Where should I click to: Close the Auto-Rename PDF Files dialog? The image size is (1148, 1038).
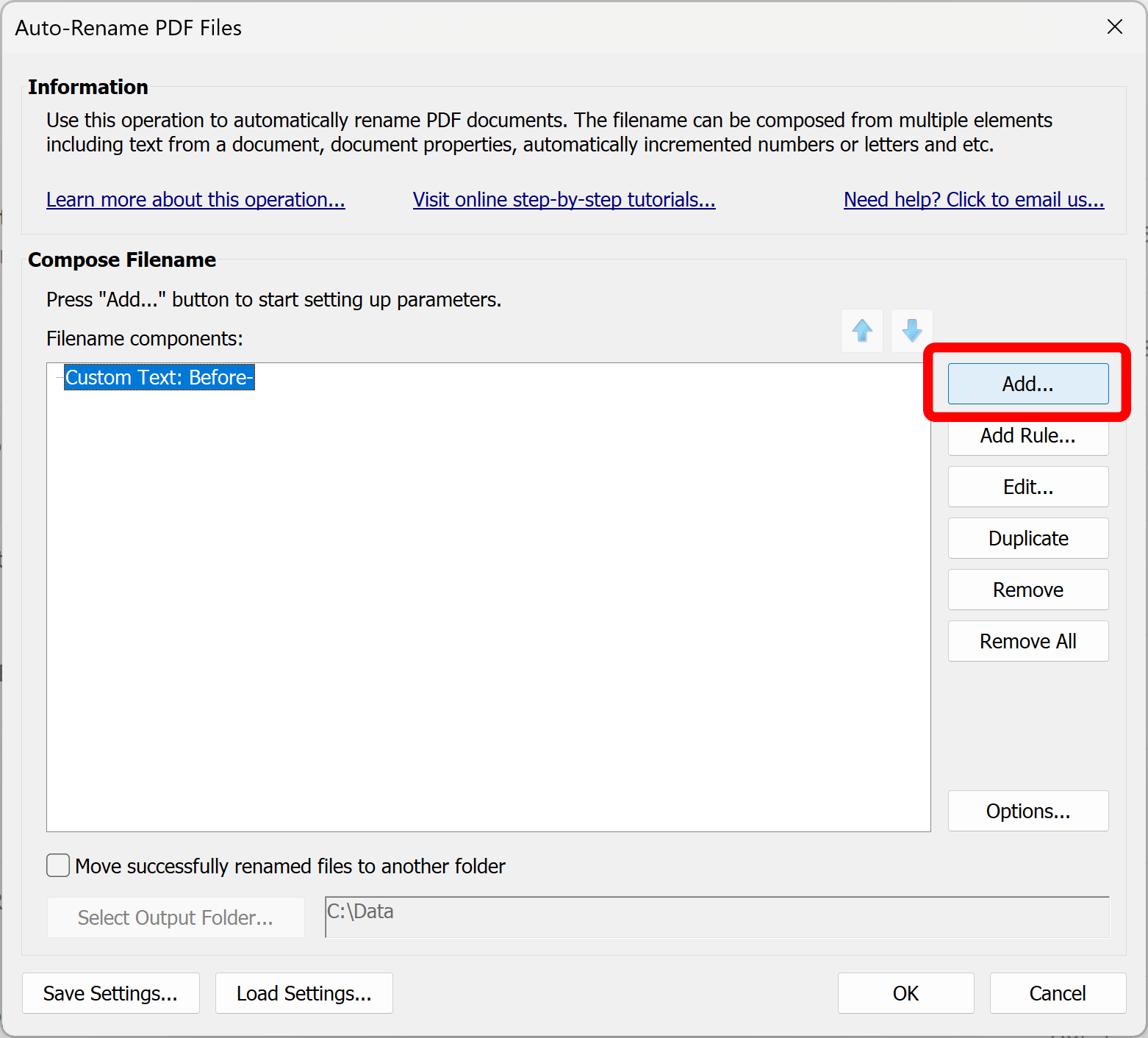pyautogui.click(x=1115, y=27)
